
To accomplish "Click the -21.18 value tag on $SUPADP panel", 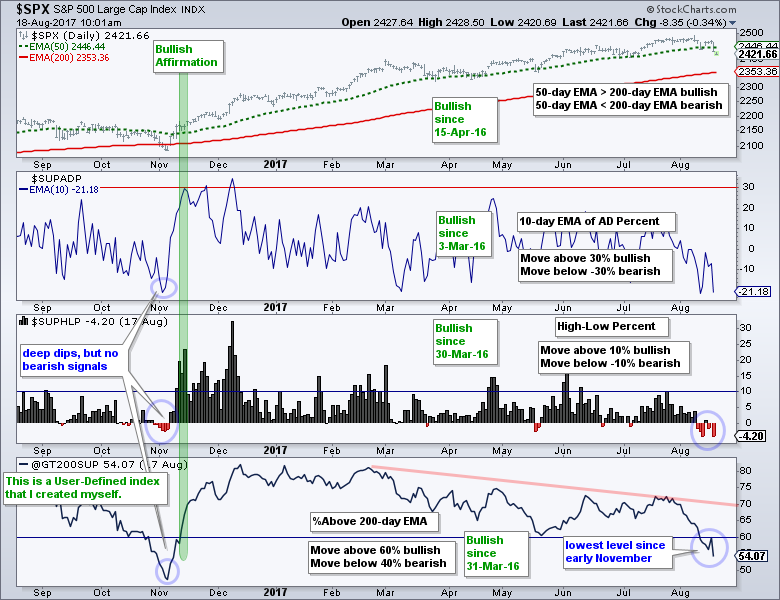I will 752,292.
